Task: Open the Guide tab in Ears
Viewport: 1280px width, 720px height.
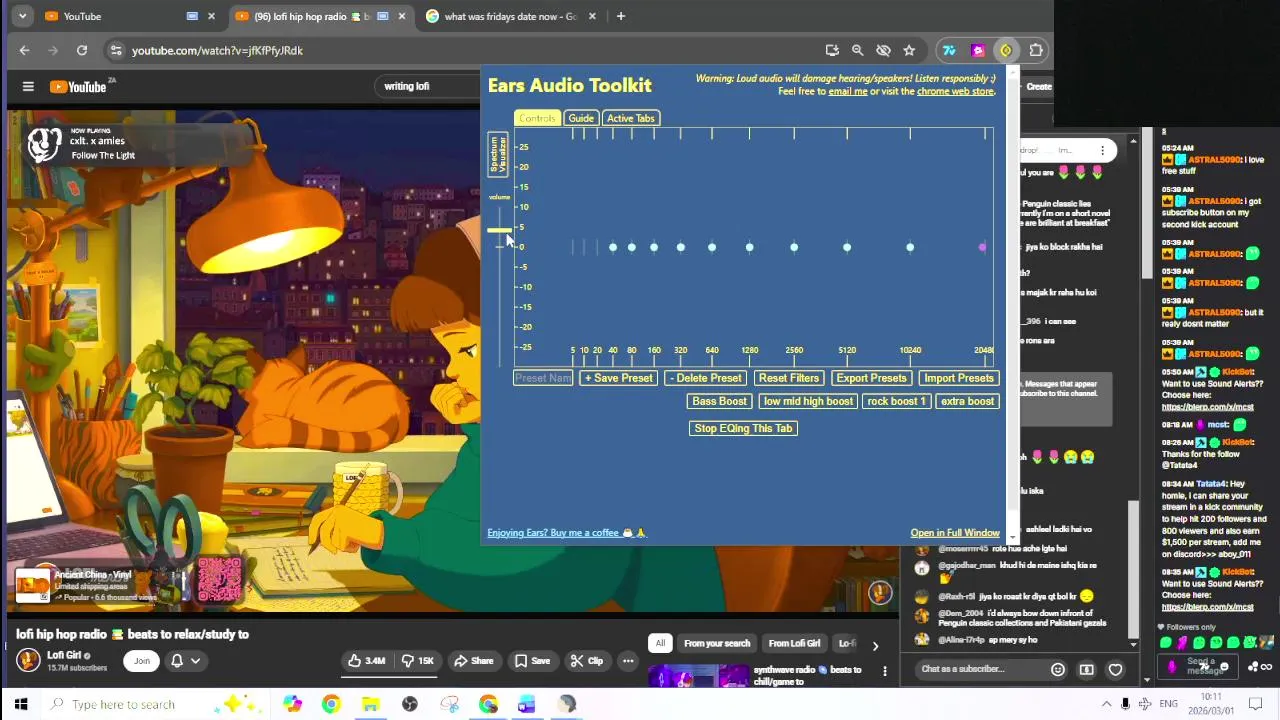Action: pos(581,118)
